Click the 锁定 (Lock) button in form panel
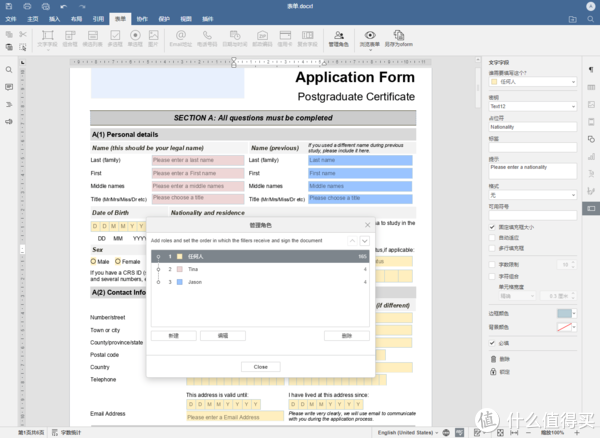 [500, 372]
